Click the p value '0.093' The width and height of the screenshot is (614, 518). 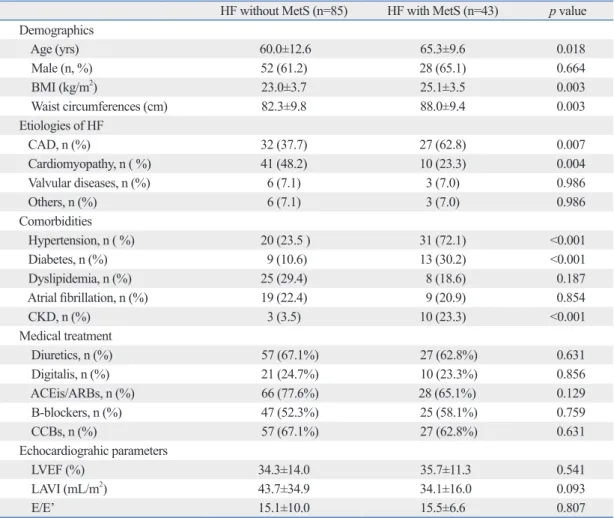(x=571, y=489)
